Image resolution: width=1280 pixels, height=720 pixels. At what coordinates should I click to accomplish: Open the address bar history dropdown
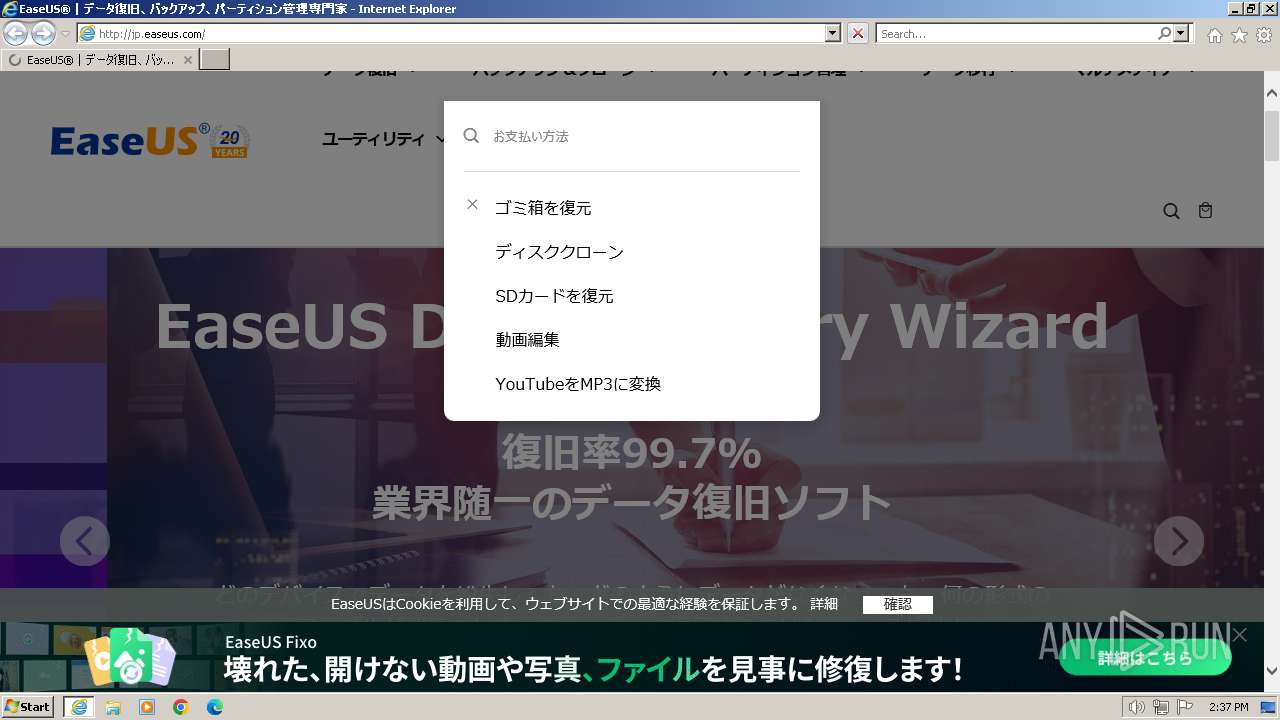[833, 34]
